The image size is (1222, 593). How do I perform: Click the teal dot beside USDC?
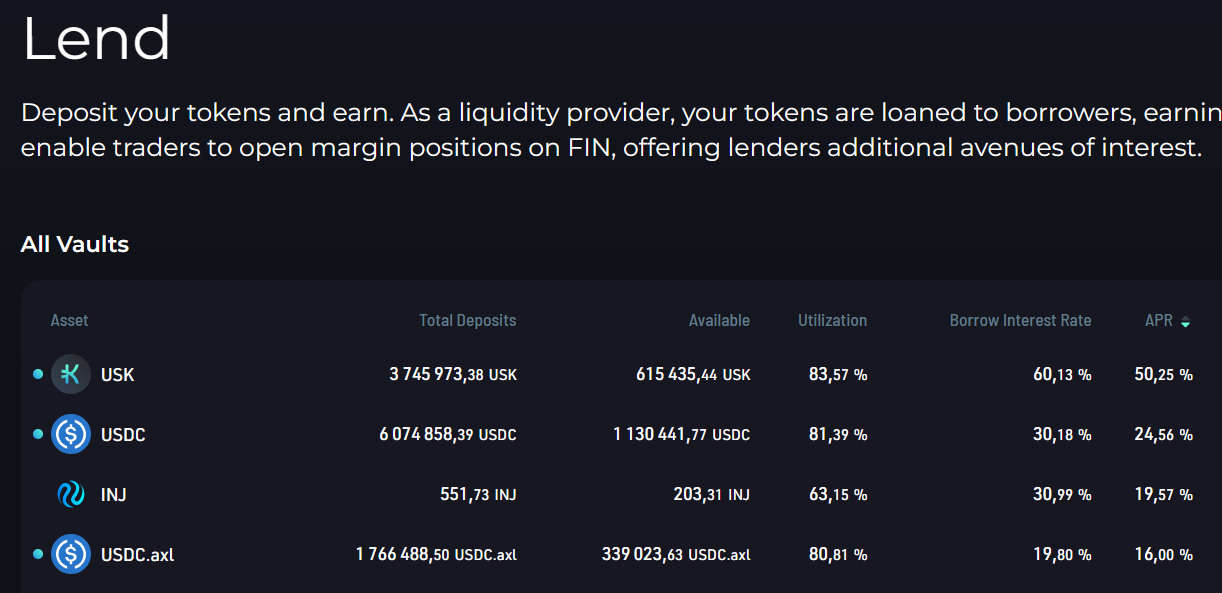(x=38, y=434)
